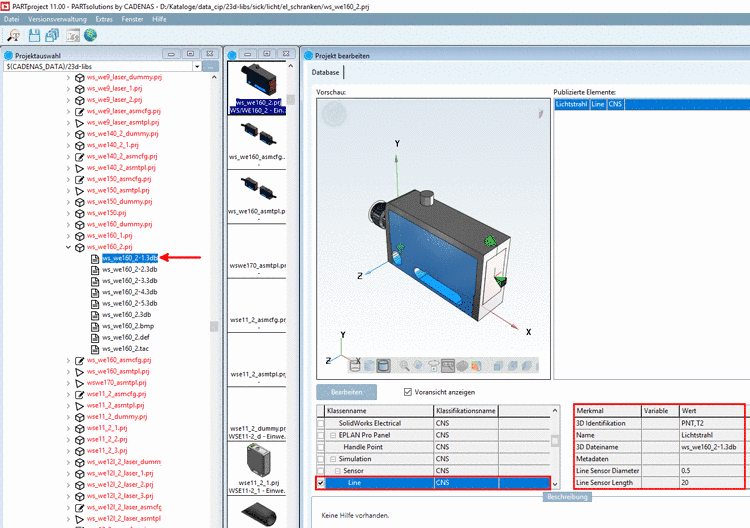Open the Datei menu
This screenshot has width=750, height=528.
[x=11, y=19]
